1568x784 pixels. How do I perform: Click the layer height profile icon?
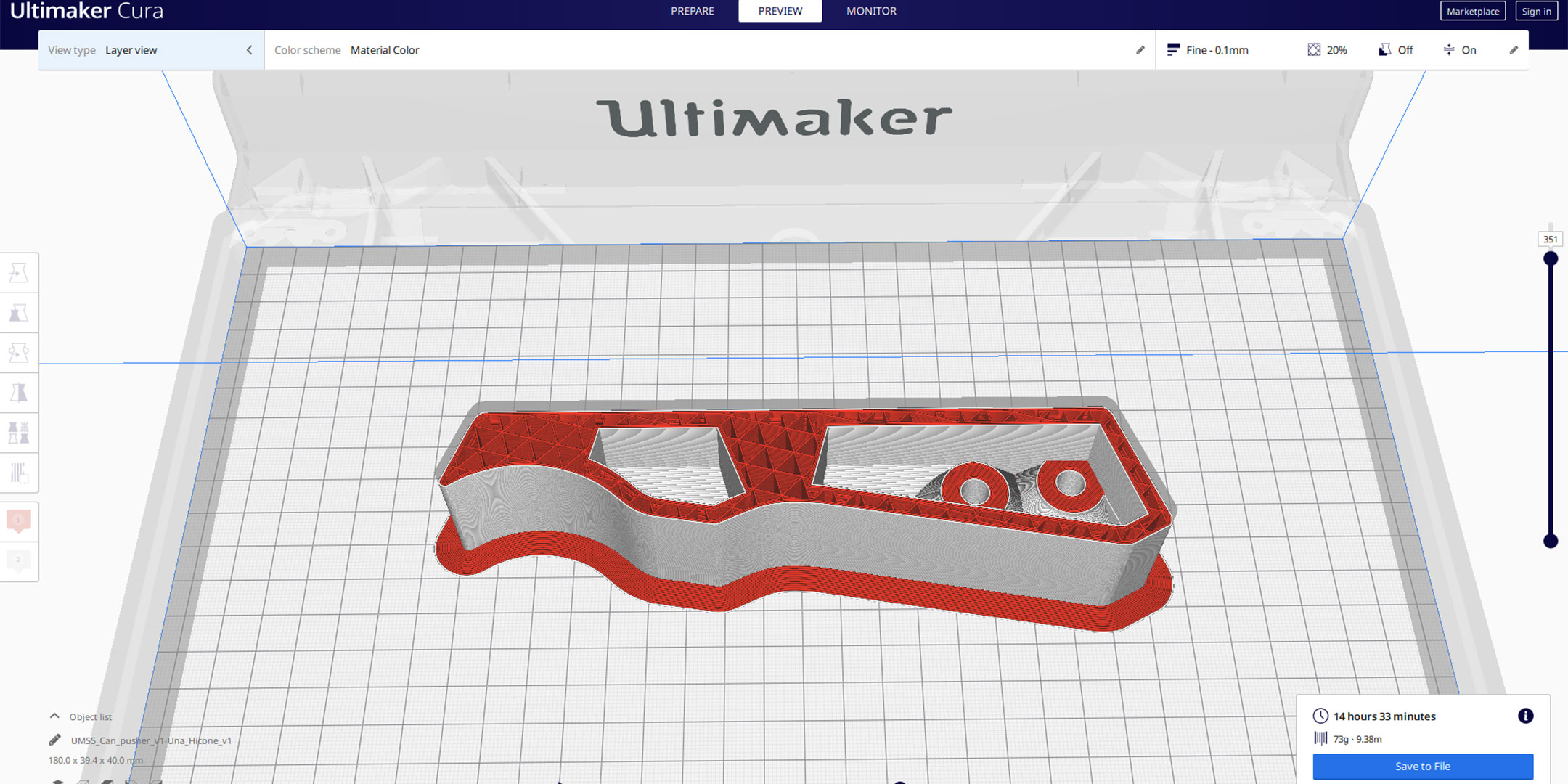point(1173,49)
